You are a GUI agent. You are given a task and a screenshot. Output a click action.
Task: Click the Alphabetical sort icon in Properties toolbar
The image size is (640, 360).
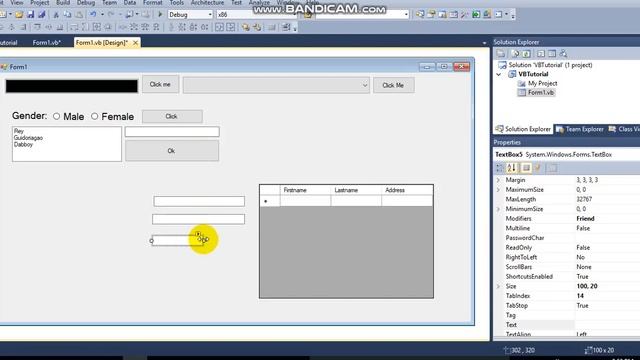pos(512,168)
